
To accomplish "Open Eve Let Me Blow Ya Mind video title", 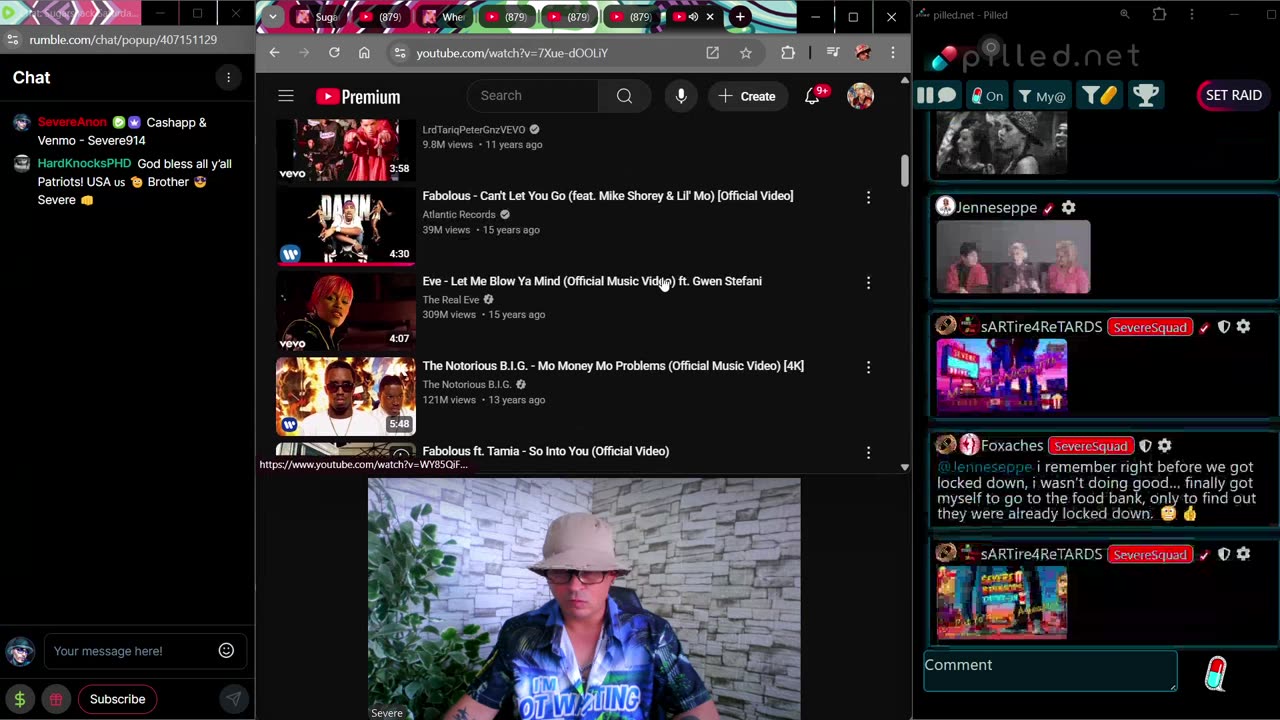I will [x=592, y=281].
